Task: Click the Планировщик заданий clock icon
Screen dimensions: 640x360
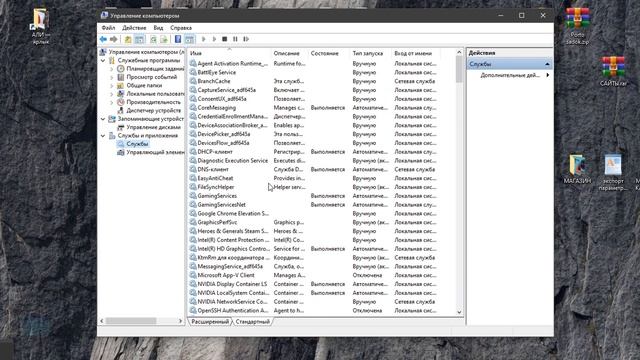Action: 120,69
